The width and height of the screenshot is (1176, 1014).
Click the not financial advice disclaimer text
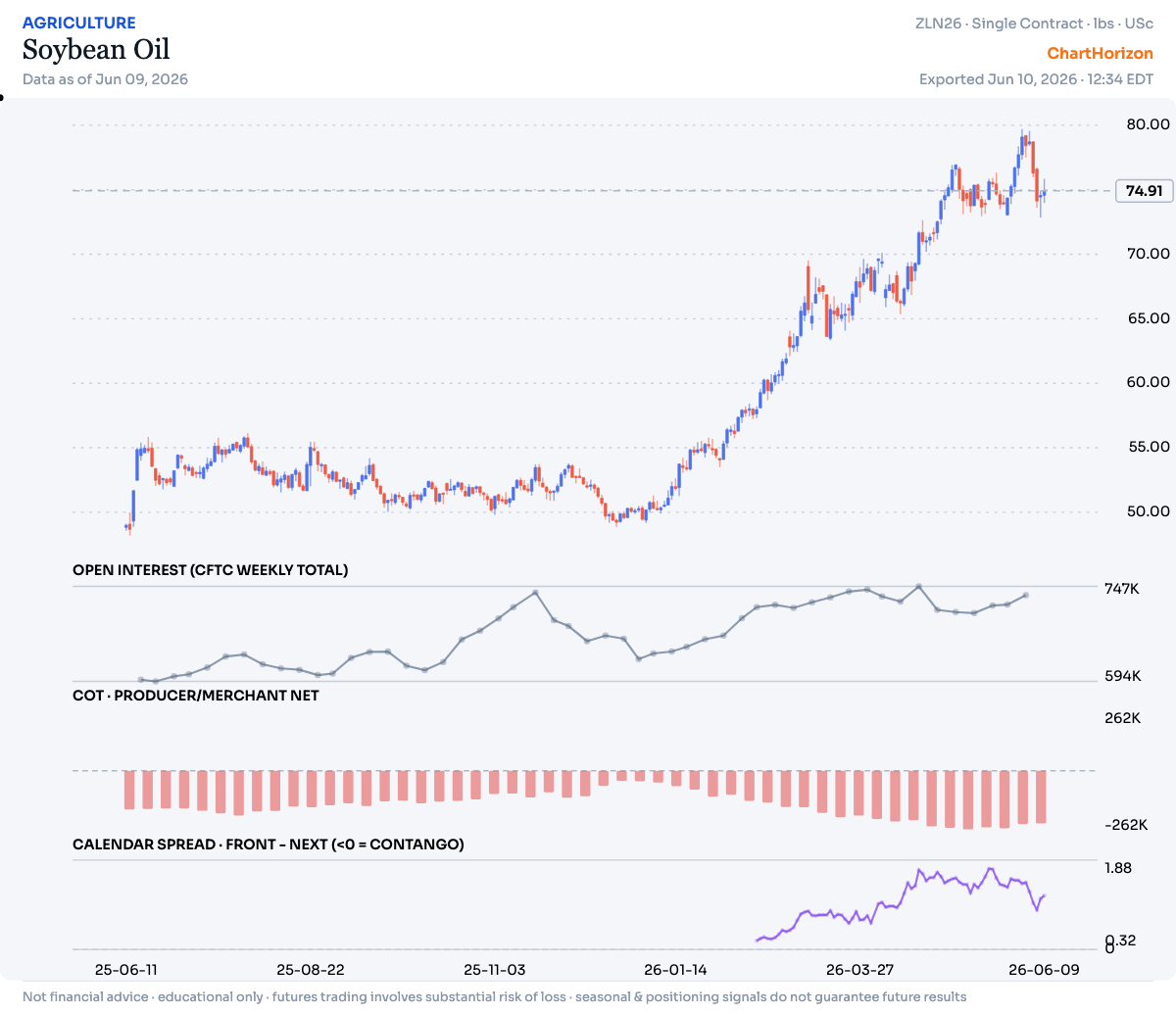coord(494,997)
